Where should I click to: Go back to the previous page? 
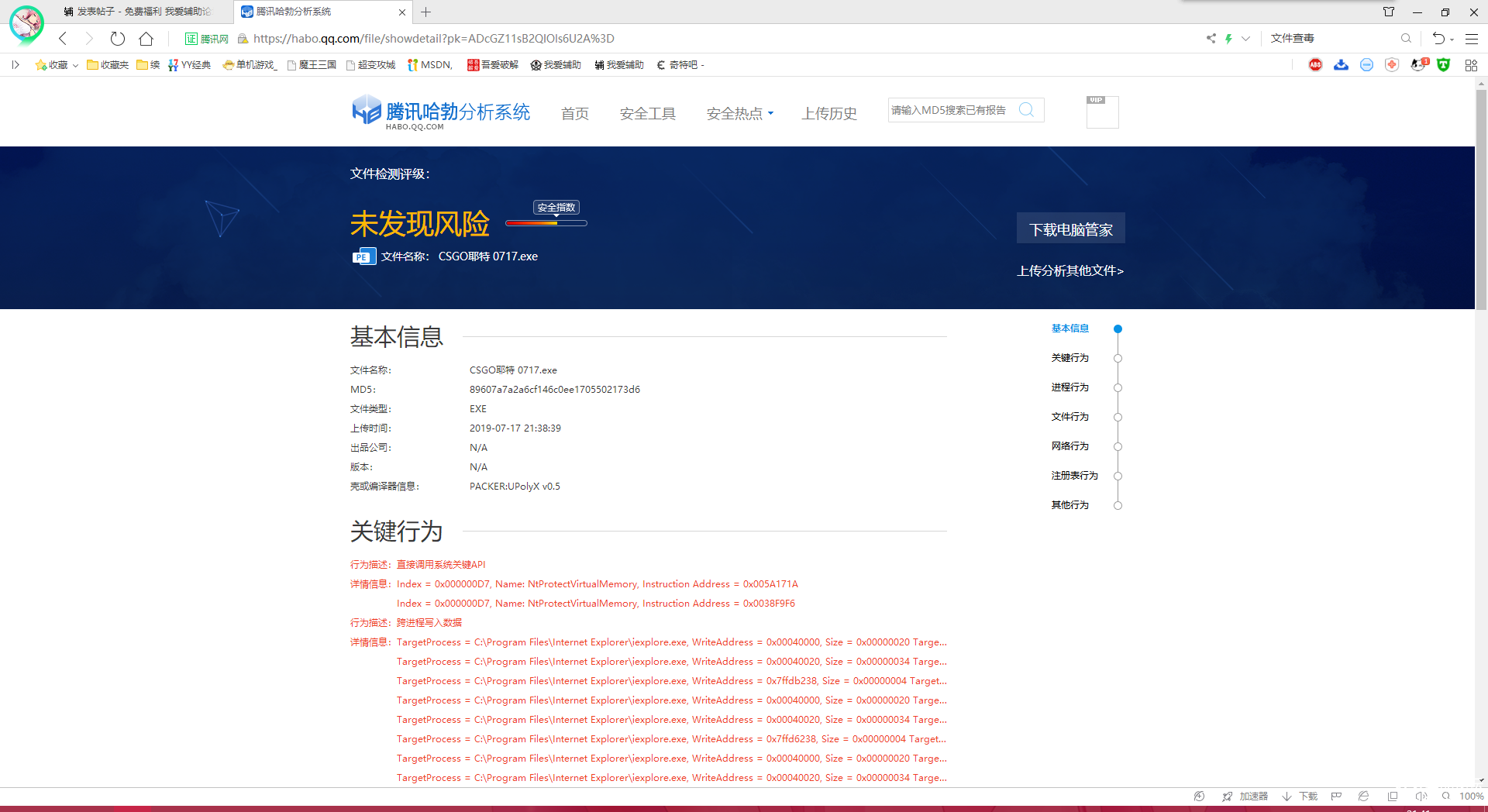[63, 39]
